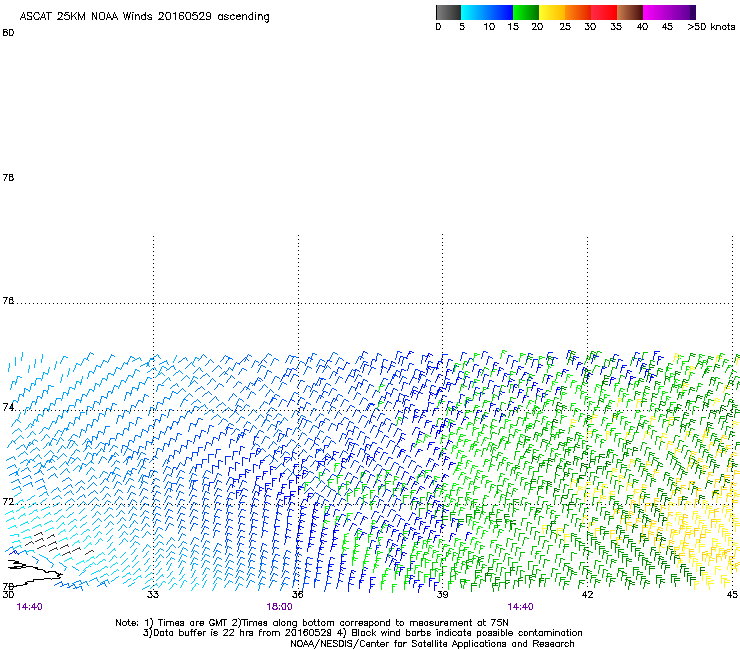
Task: Click the gray 0–5 knots color scale segment
Action: click(448, 12)
